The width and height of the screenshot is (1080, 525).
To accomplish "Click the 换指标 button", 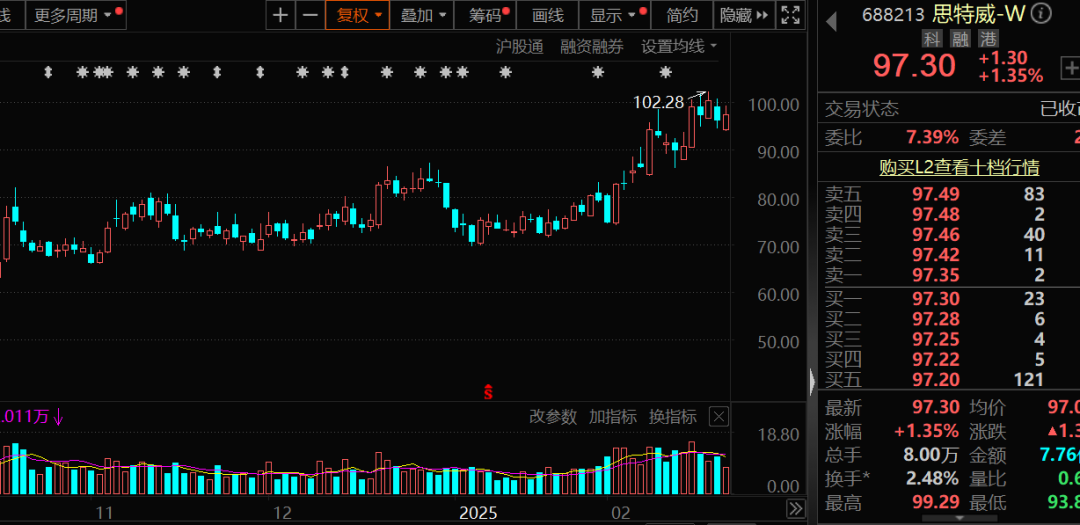I will pyautogui.click(x=672, y=417).
